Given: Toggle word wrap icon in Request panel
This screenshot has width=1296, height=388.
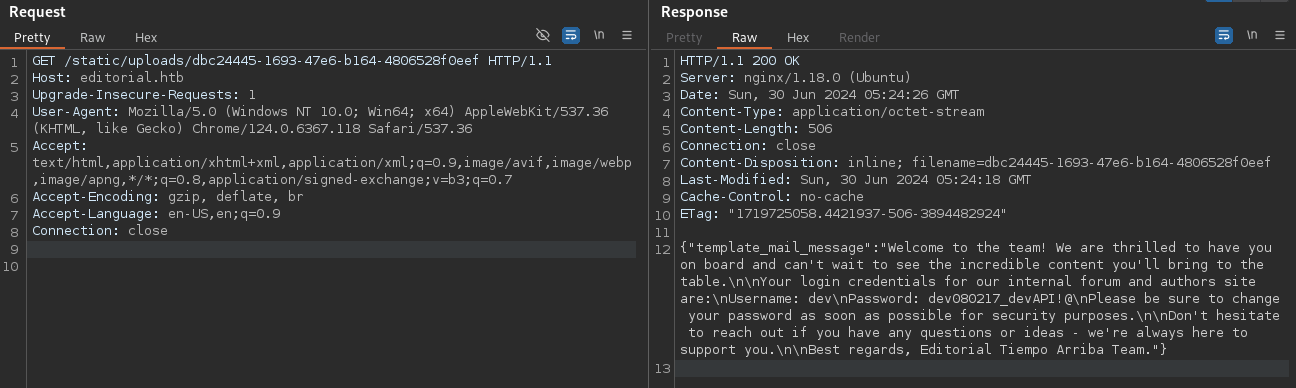Looking at the screenshot, I should (571, 35).
